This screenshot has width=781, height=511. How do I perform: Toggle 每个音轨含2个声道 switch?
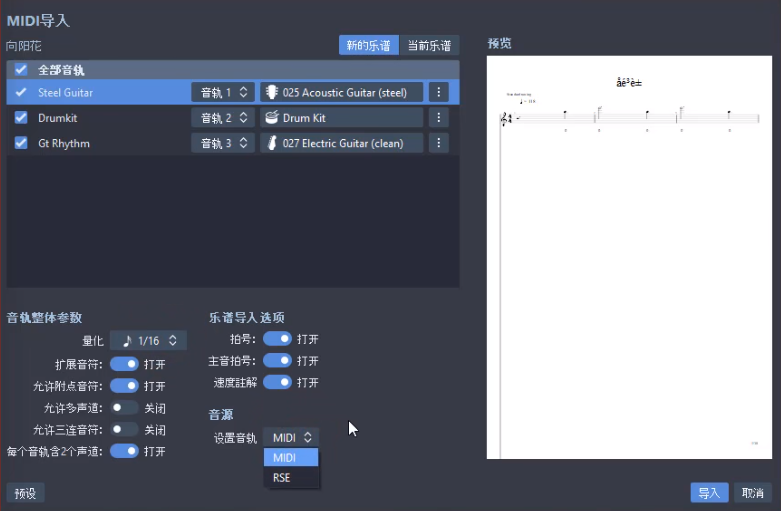pos(124,451)
